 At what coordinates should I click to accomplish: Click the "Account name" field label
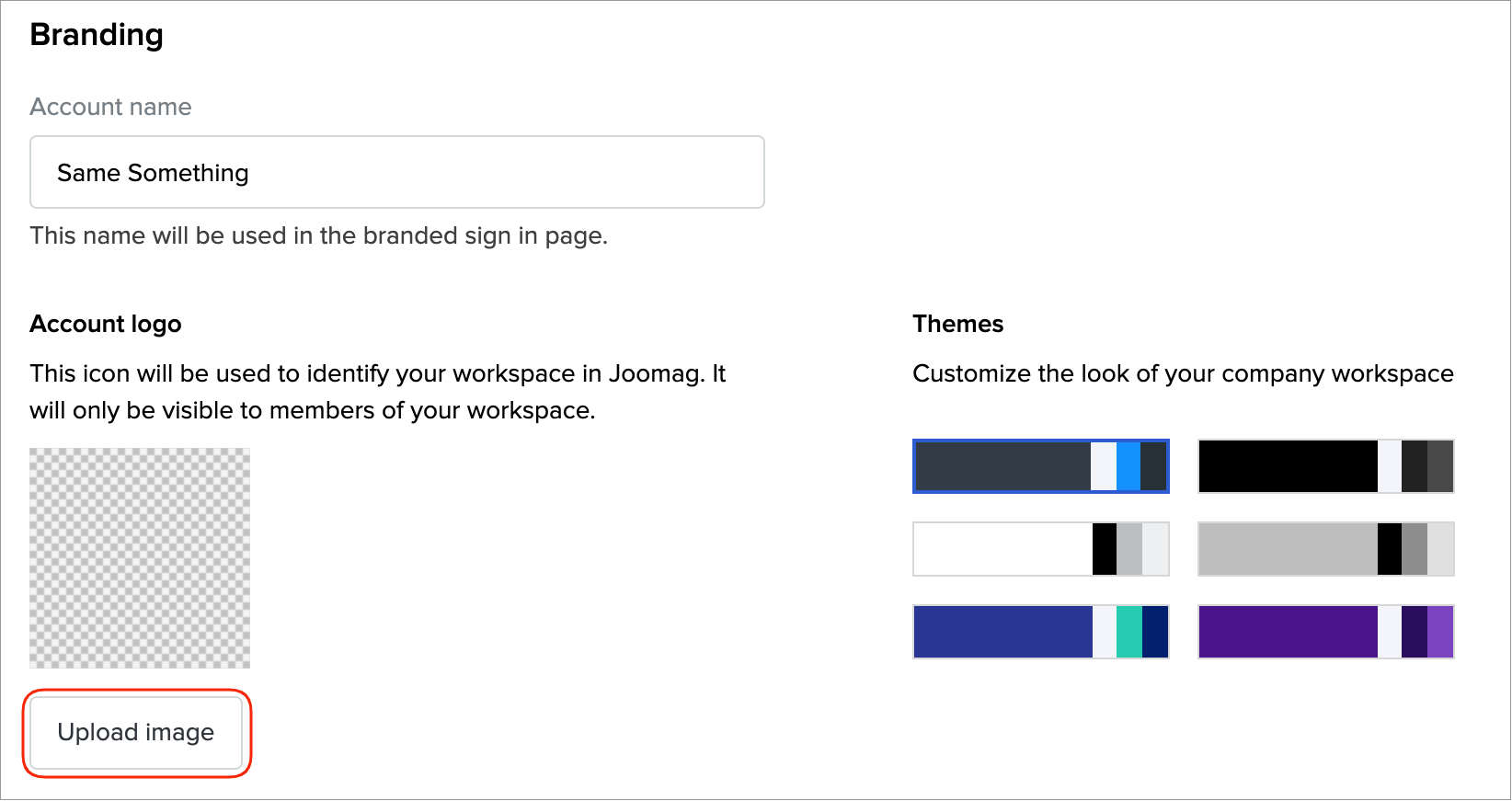[x=110, y=107]
